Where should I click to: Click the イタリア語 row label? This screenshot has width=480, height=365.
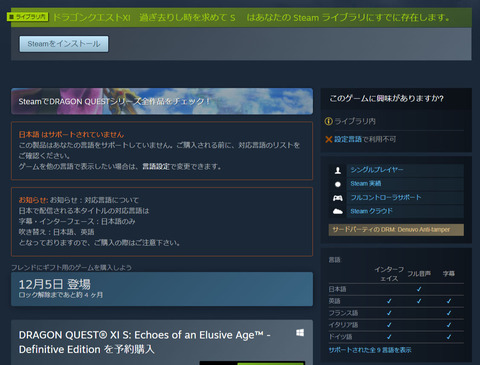point(343,325)
